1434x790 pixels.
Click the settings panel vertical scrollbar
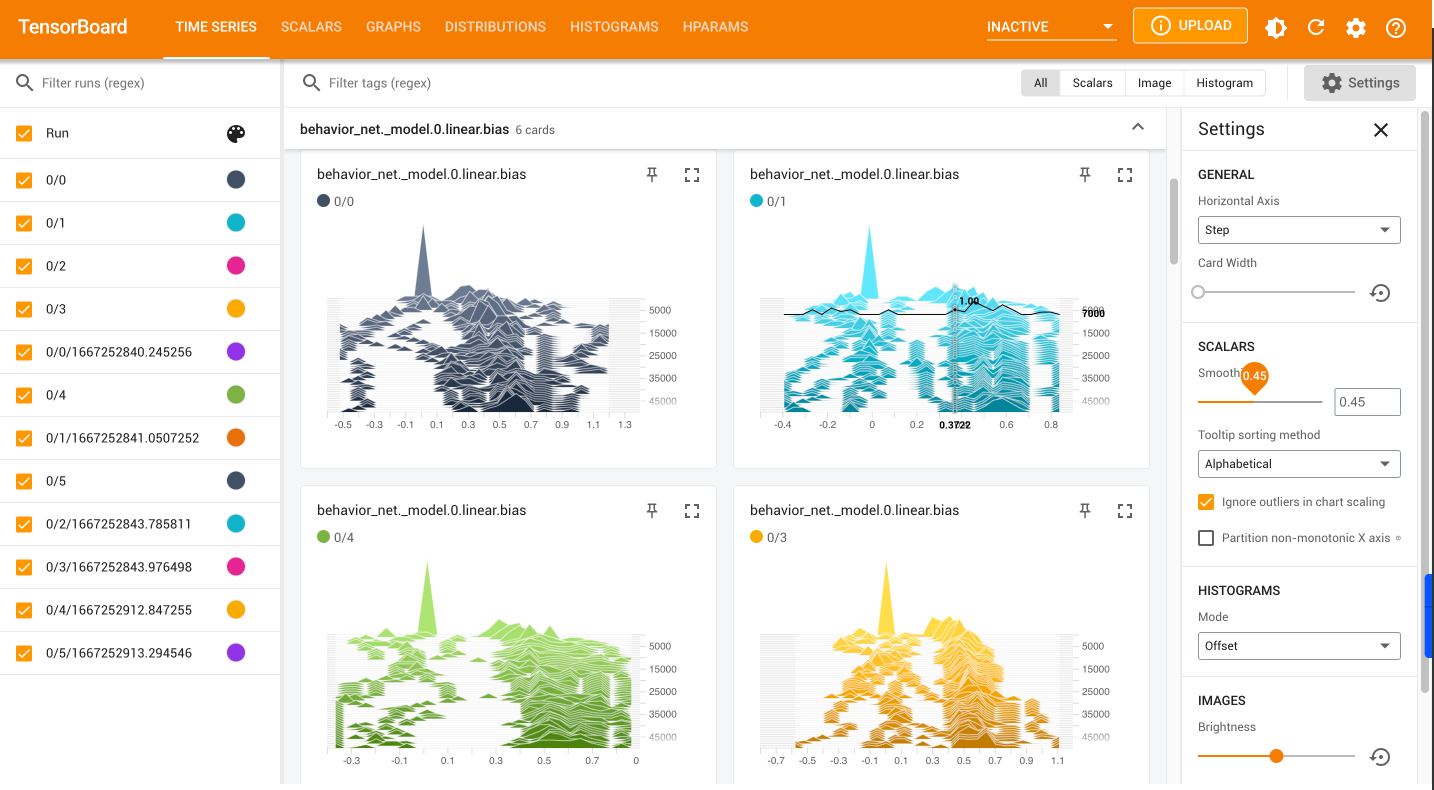1424,400
